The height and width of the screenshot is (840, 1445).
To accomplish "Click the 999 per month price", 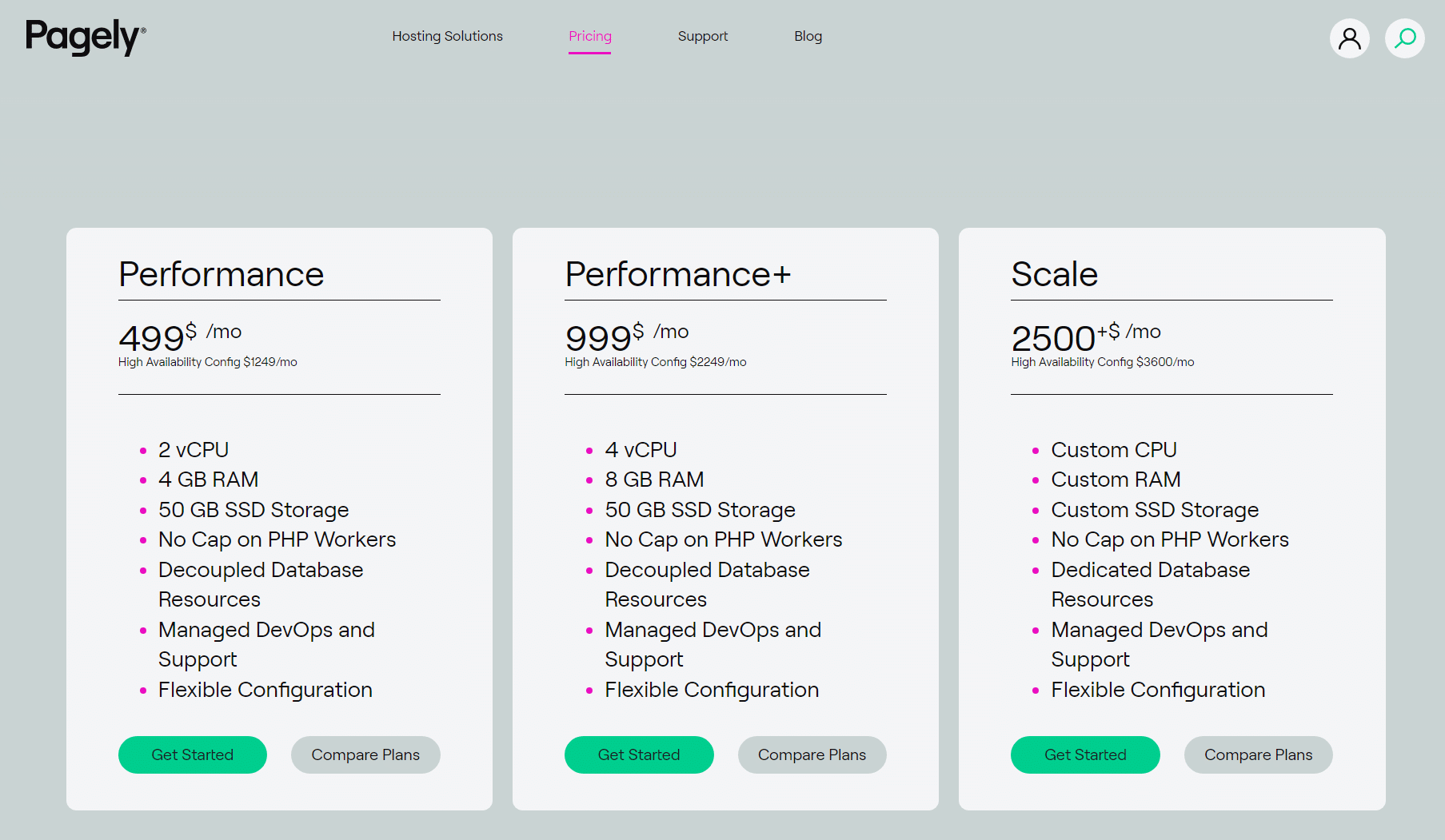I will click(626, 336).
